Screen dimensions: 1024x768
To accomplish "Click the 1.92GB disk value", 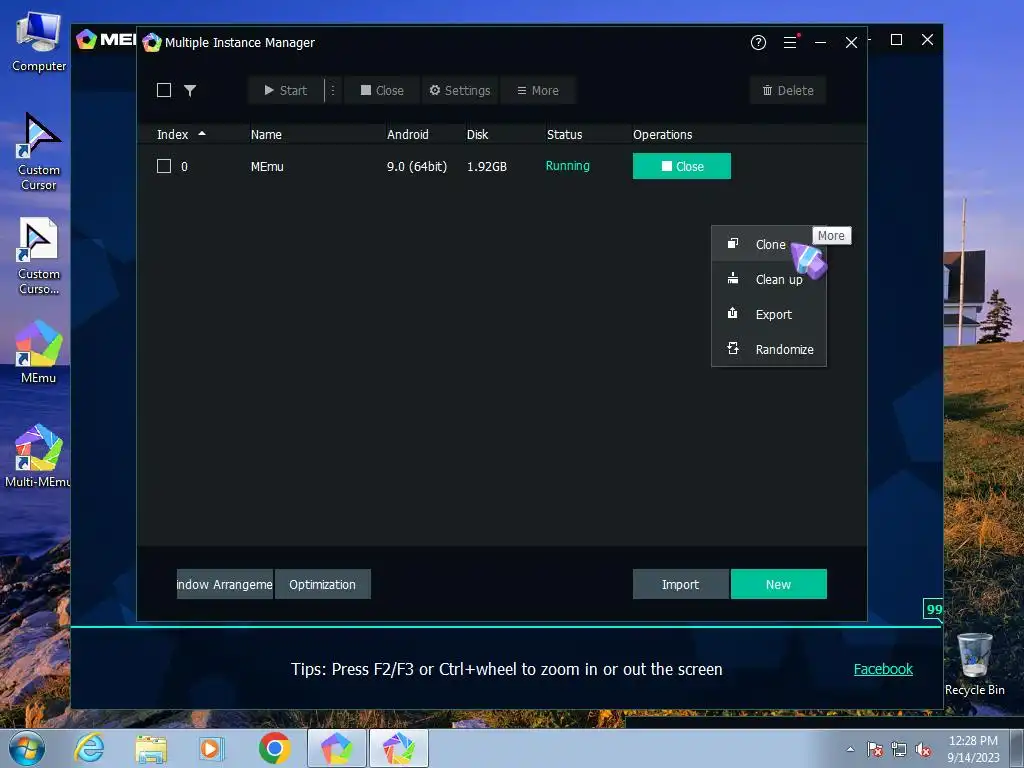I will (x=487, y=167).
